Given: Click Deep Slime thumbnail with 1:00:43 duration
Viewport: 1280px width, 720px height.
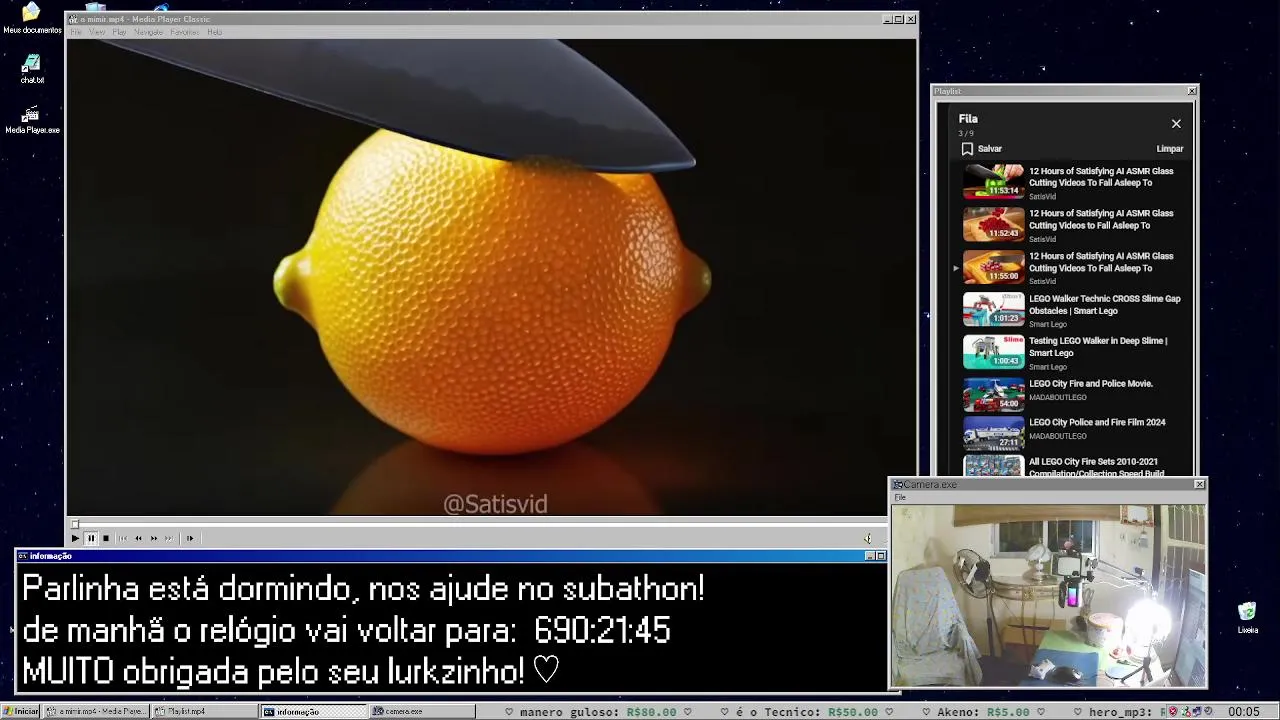Looking at the screenshot, I should [993, 352].
